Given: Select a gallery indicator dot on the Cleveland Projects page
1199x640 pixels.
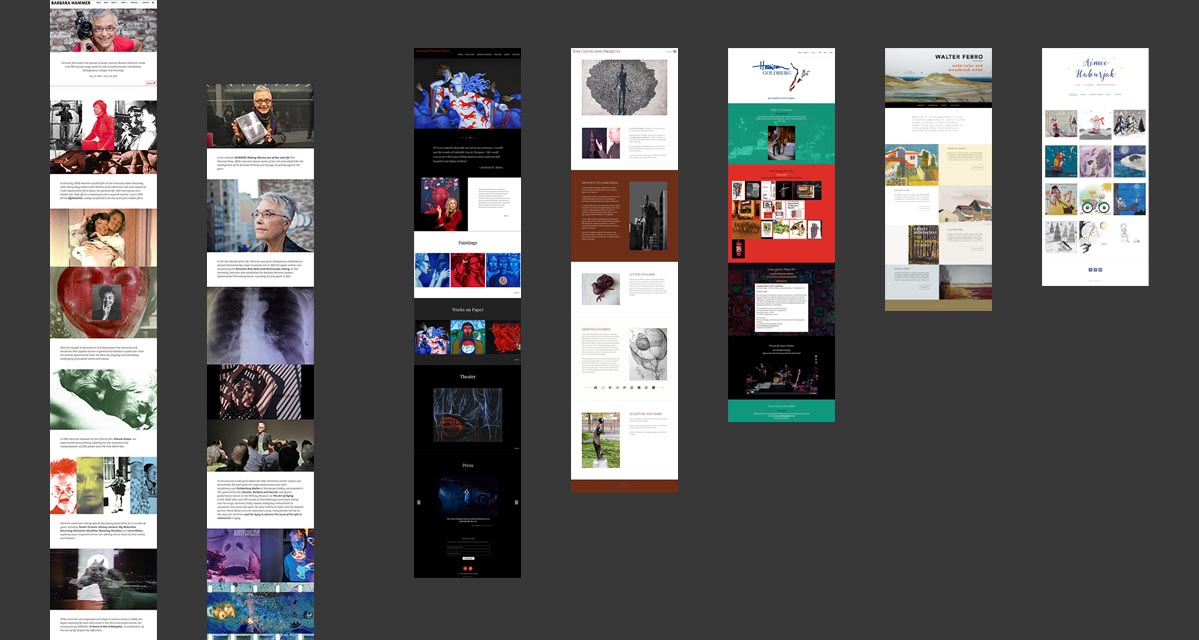Looking at the screenshot, I should coord(615,387).
